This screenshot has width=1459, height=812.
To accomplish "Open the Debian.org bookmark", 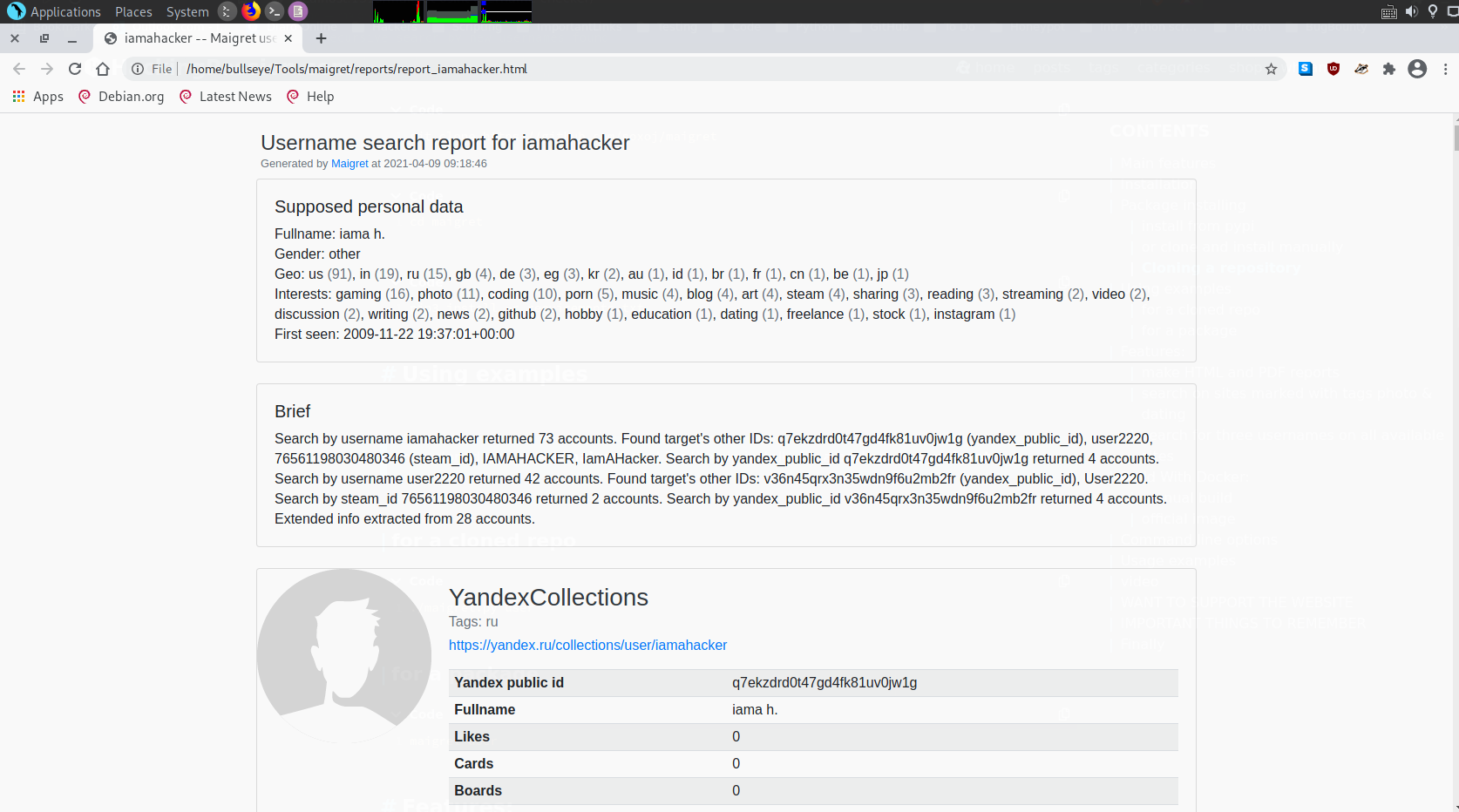I will [121, 97].
